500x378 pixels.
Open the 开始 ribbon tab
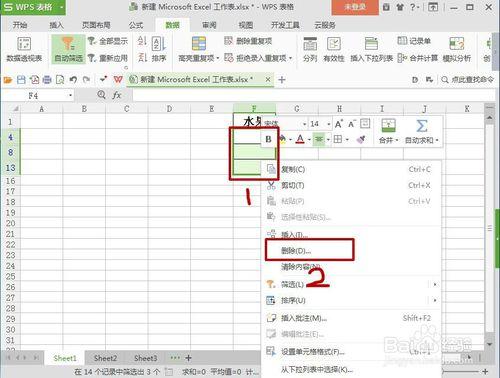pyautogui.click(x=20, y=25)
